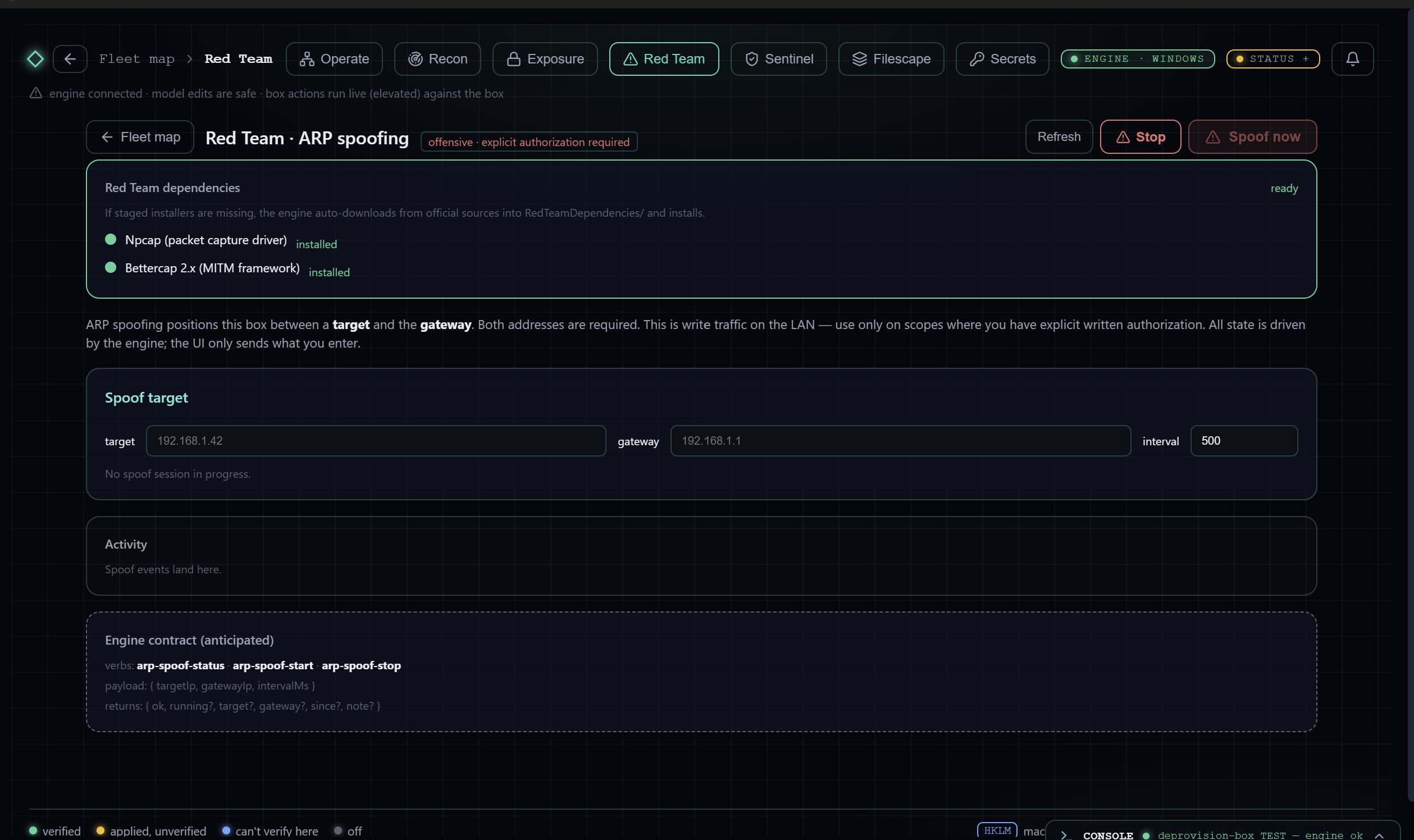Click the interval field showing 500
Viewport: 1414px width, 840px height.
[x=1244, y=440]
